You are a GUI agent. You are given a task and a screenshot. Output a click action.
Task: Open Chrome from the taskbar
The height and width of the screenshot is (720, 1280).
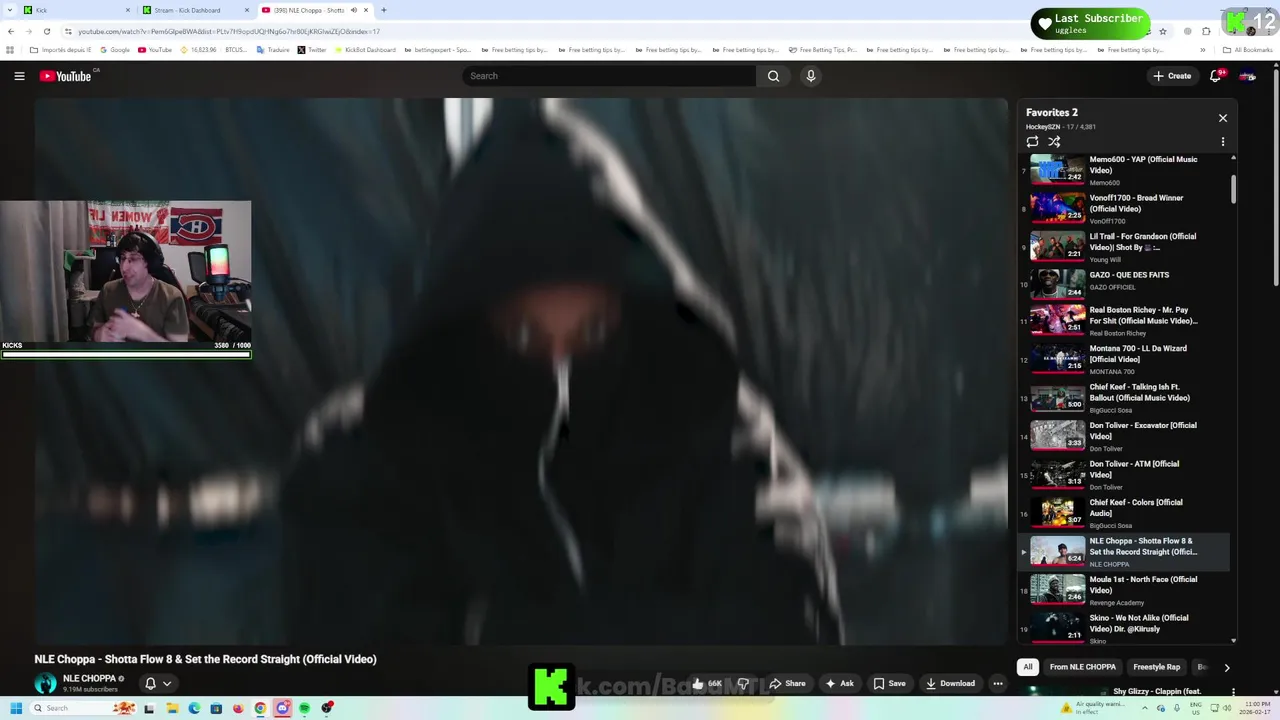260,708
